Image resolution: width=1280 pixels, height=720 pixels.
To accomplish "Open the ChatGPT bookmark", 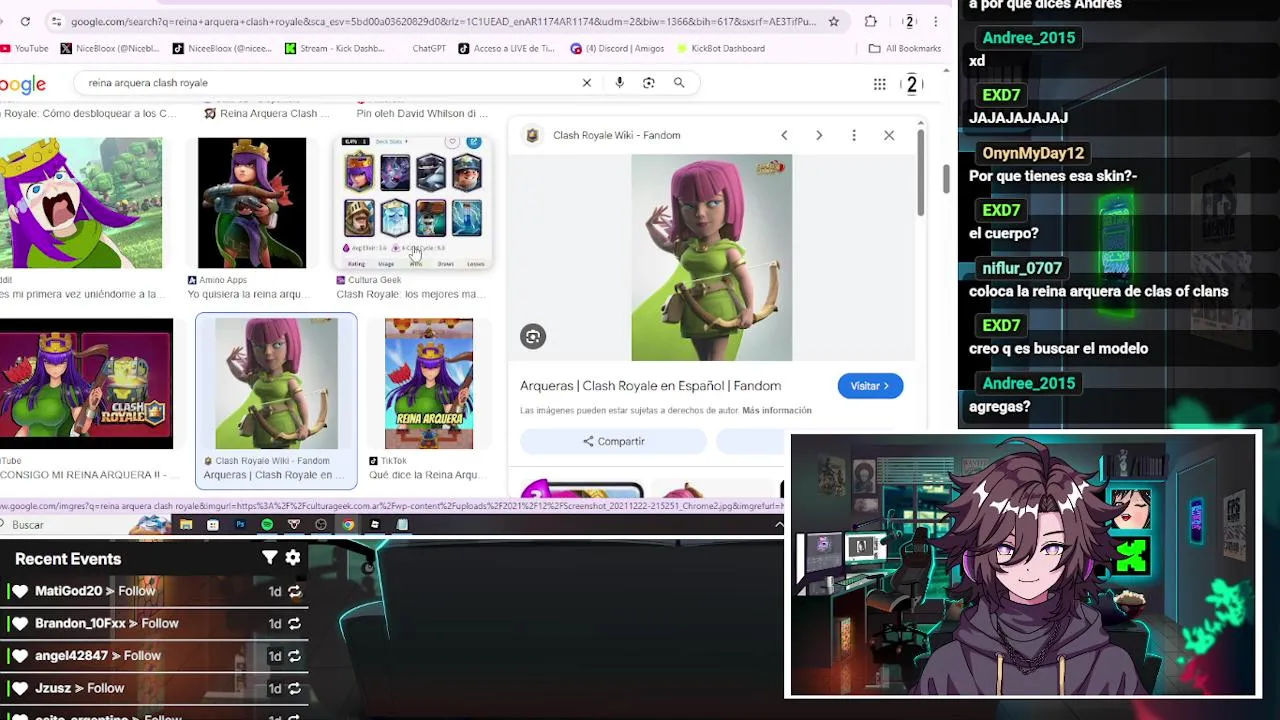I will click(429, 48).
